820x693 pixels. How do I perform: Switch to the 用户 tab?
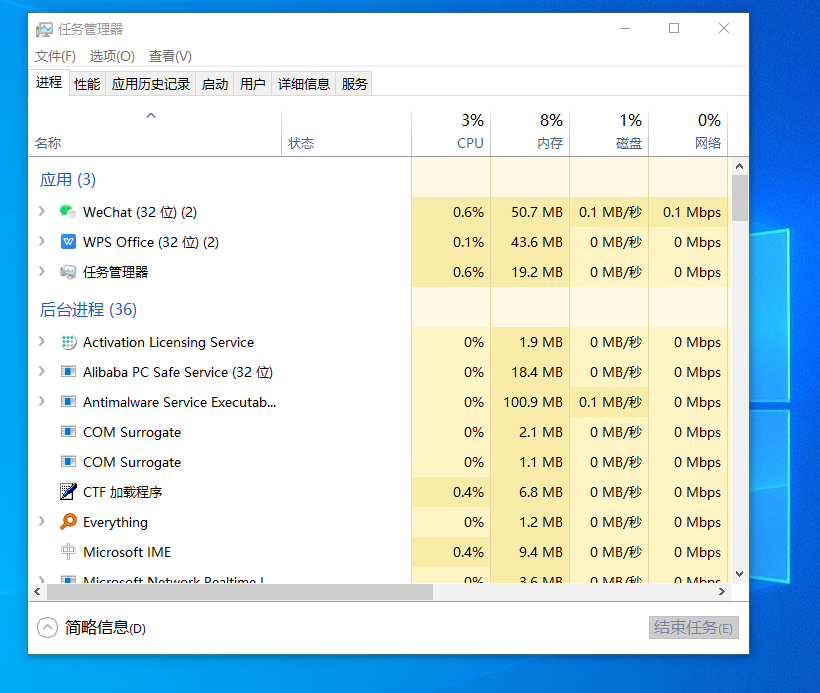click(253, 84)
